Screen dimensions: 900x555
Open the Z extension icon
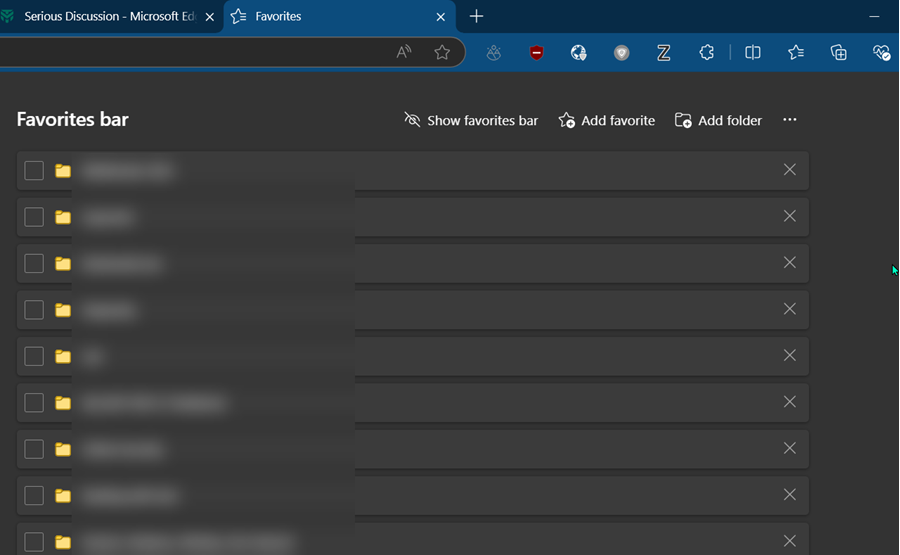(x=664, y=53)
